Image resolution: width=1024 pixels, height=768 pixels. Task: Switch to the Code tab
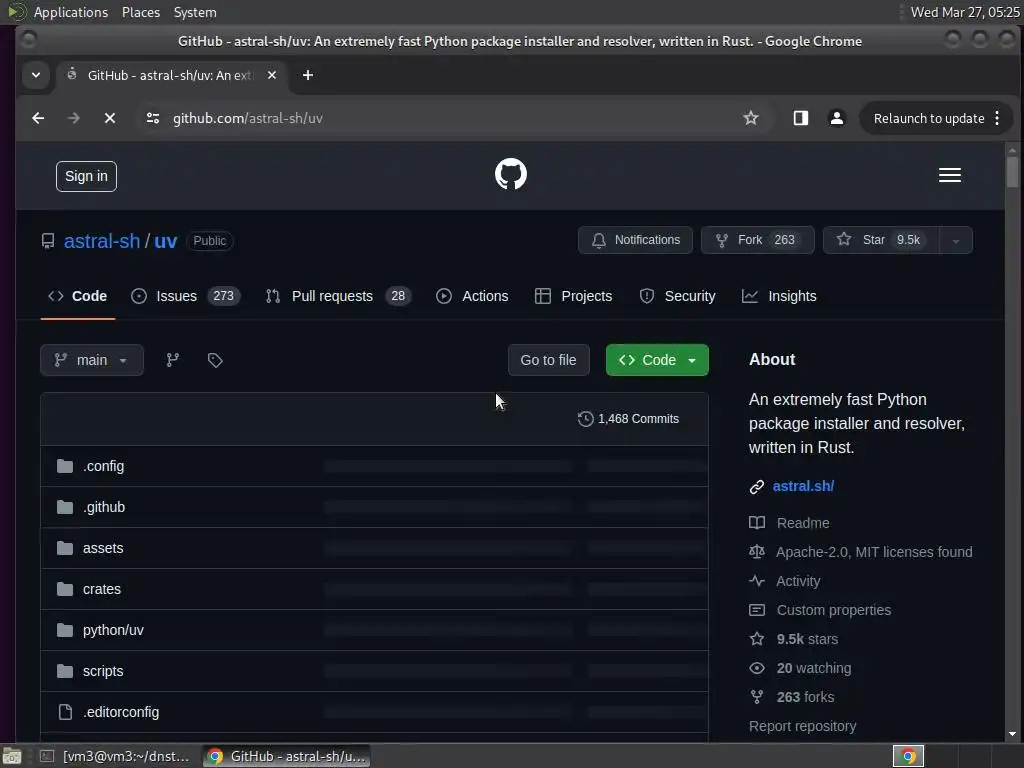[78, 296]
